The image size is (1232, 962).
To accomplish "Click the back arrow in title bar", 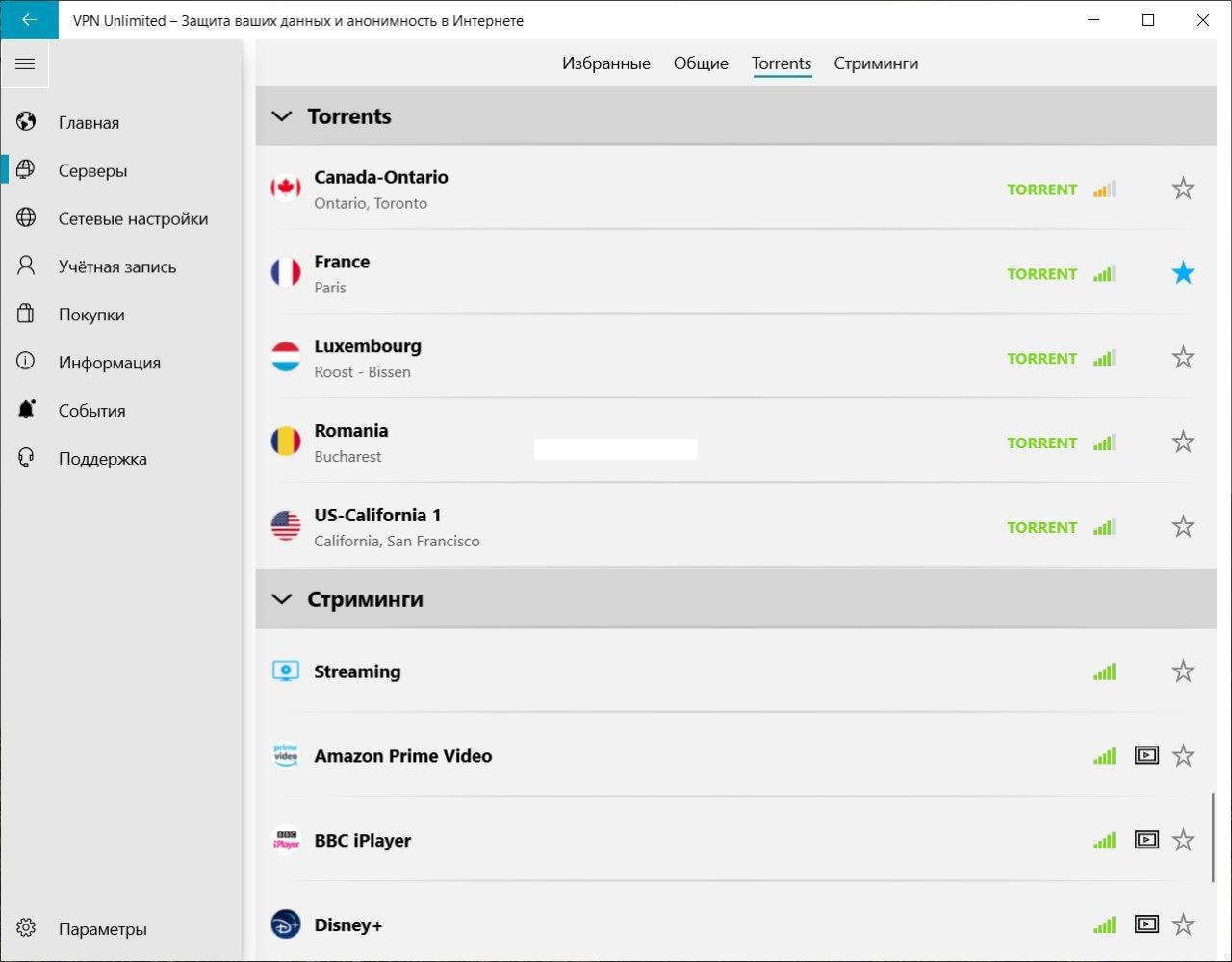I will pyautogui.click(x=29, y=20).
